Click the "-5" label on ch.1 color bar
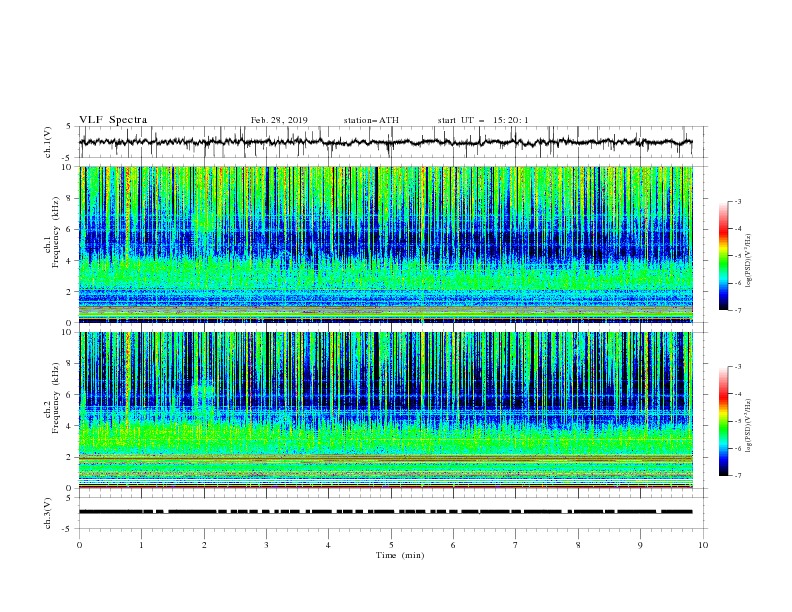This screenshot has width=792, height=612. tap(737, 256)
